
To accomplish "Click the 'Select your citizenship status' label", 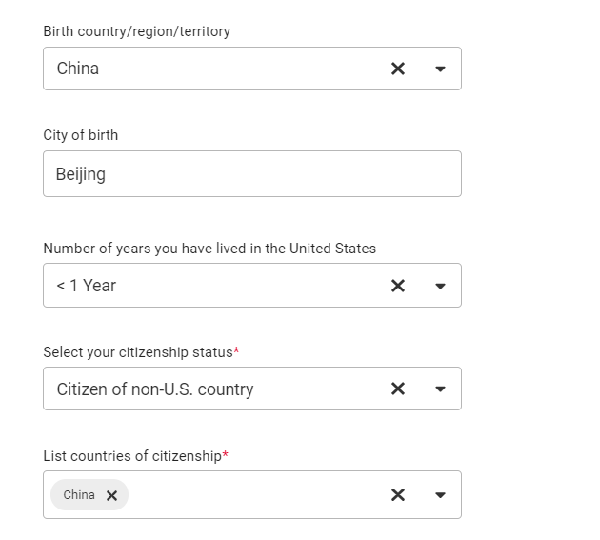I will coord(138,352).
